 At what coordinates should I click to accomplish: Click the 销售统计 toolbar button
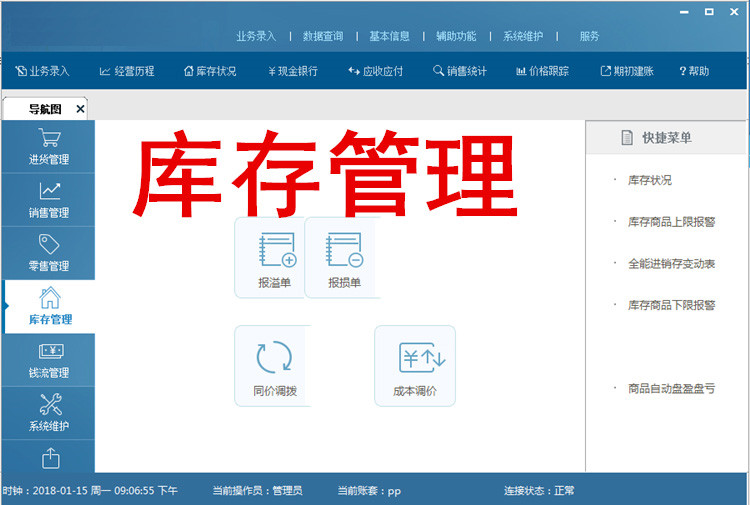(459, 71)
